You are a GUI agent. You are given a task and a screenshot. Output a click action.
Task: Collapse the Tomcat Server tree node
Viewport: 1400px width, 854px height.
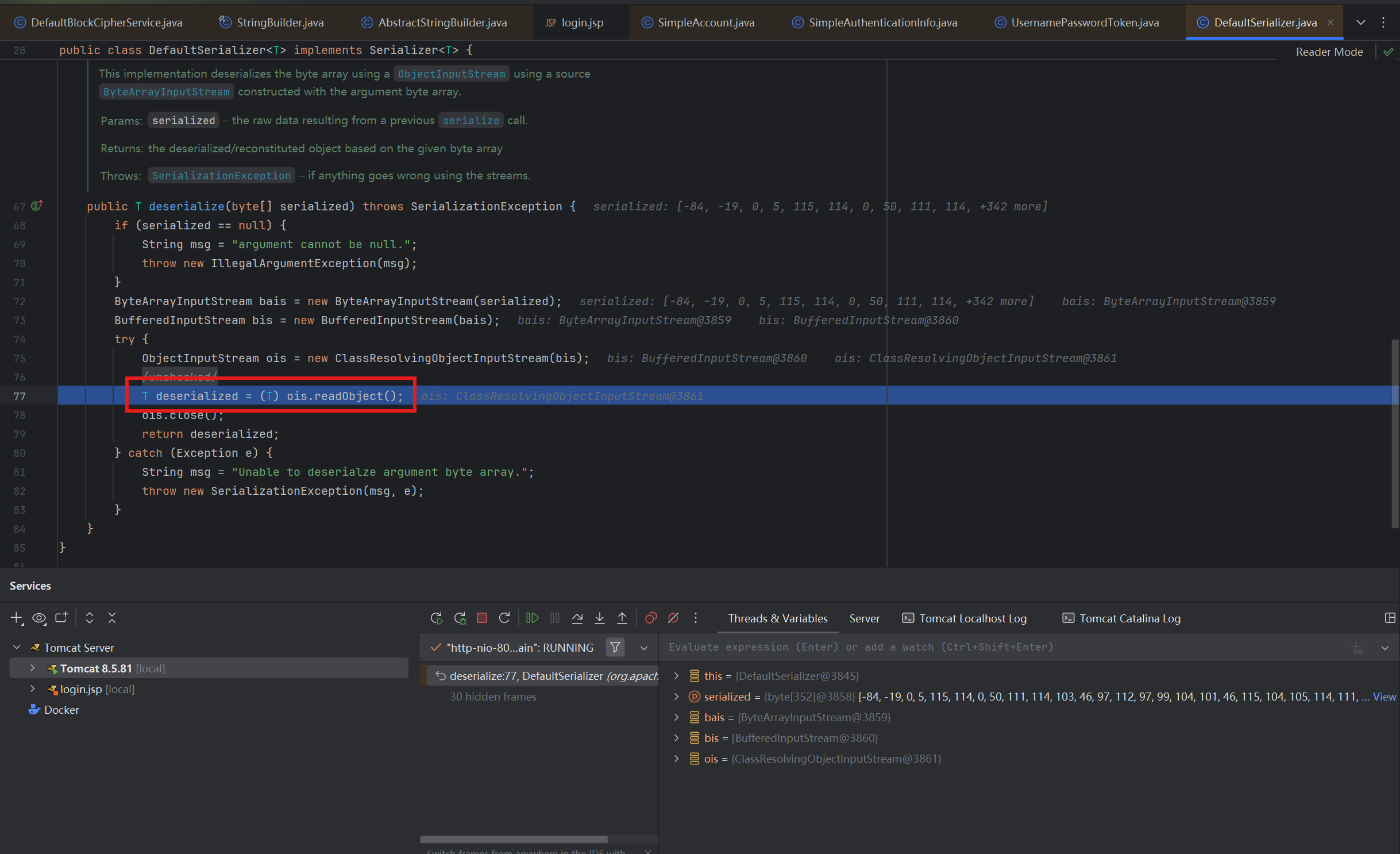point(17,648)
